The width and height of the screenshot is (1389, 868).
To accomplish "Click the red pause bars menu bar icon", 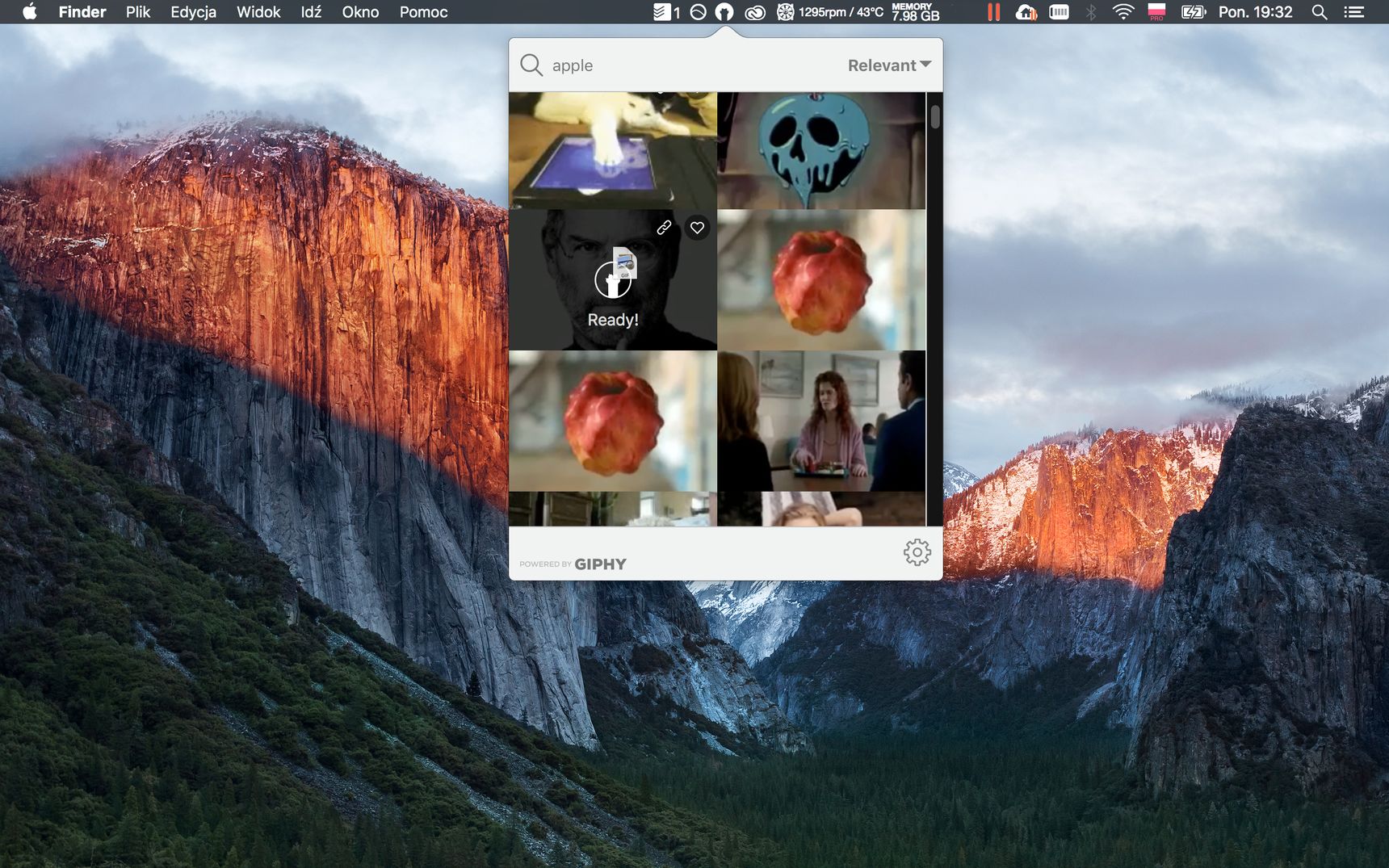I will tap(993, 12).
